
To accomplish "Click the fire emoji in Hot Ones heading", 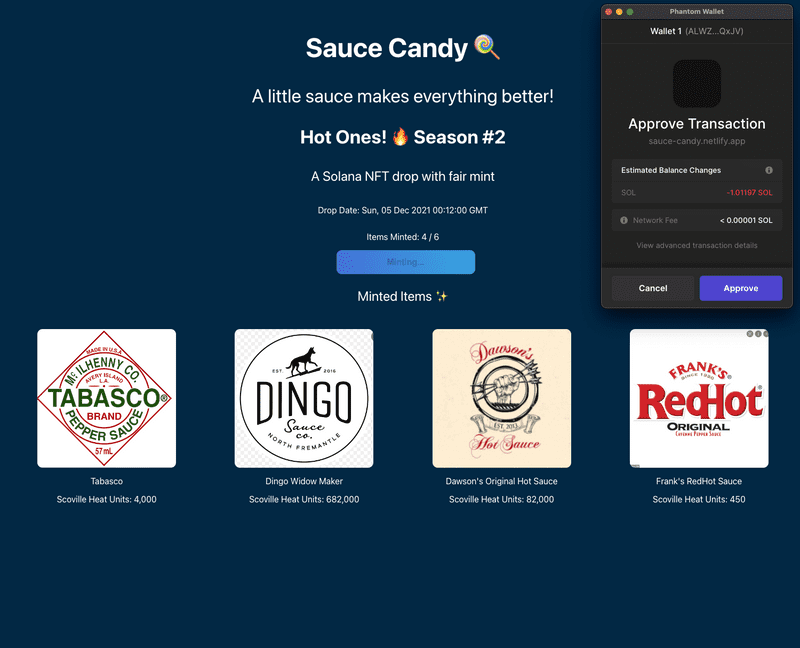I will coord(401,137).
